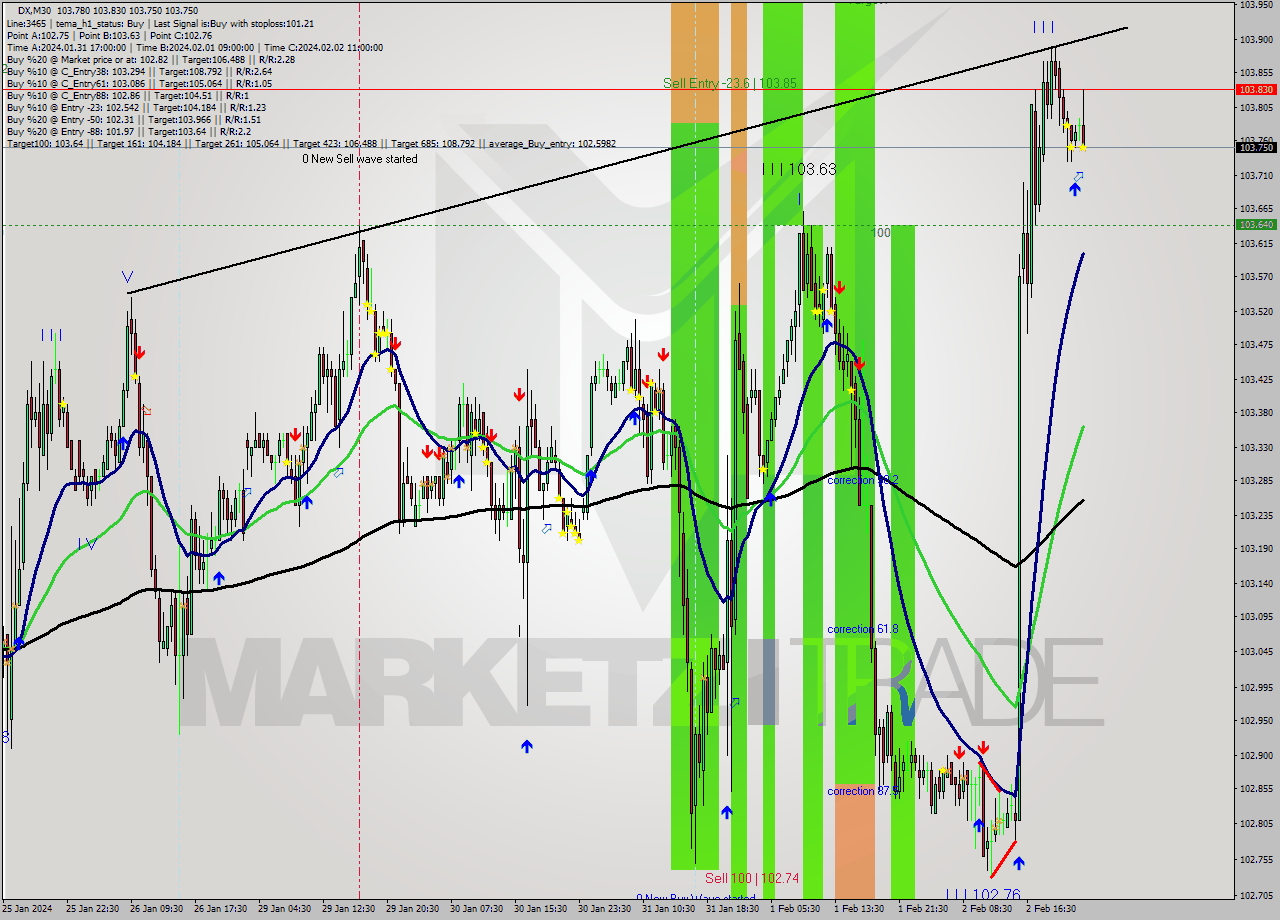Click the 'Target100: 103.64' summary line
1280x920 pixels.
click(311, 143)
